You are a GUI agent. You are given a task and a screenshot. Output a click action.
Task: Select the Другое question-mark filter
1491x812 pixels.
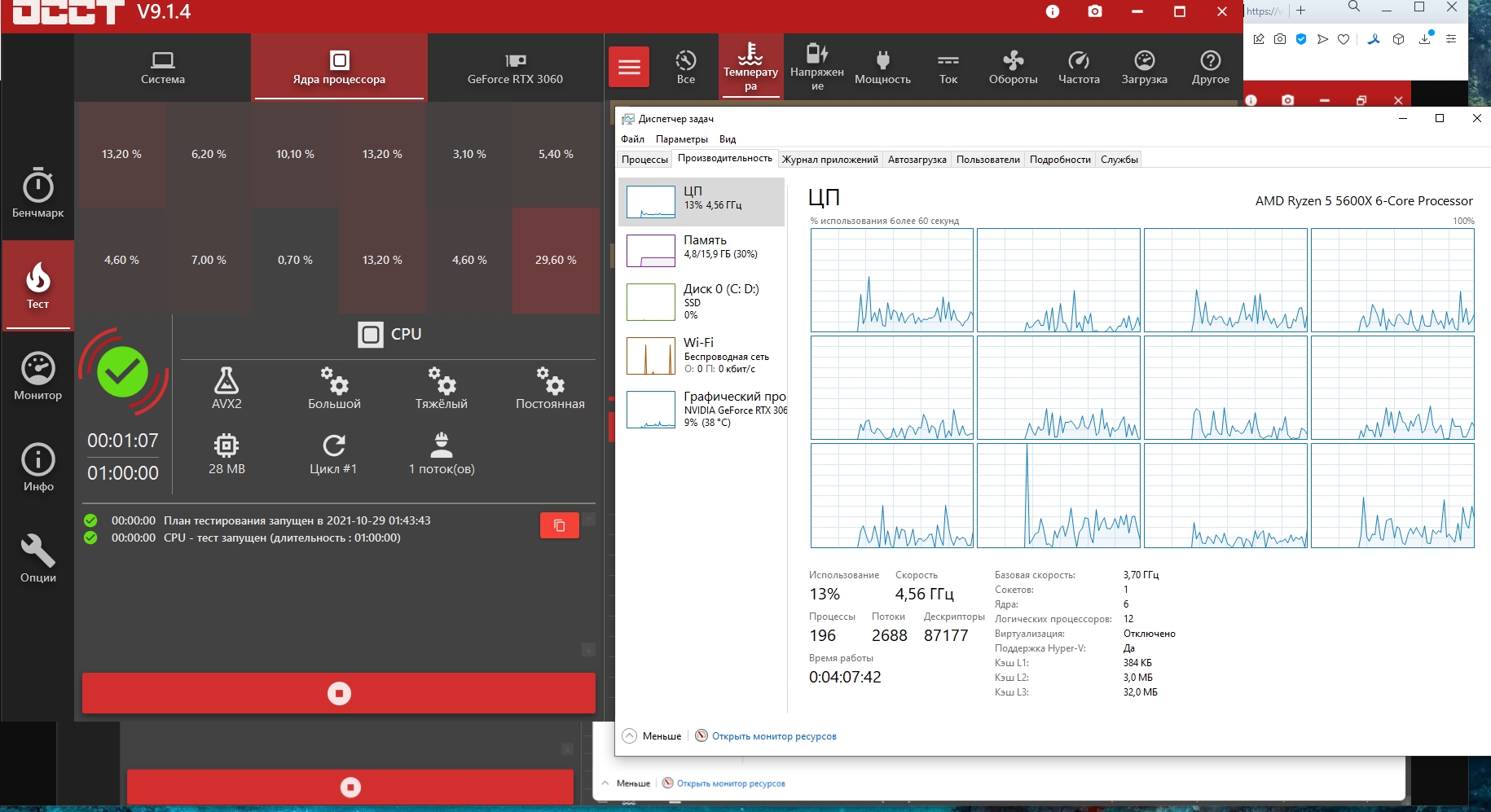click(1211, 67)
